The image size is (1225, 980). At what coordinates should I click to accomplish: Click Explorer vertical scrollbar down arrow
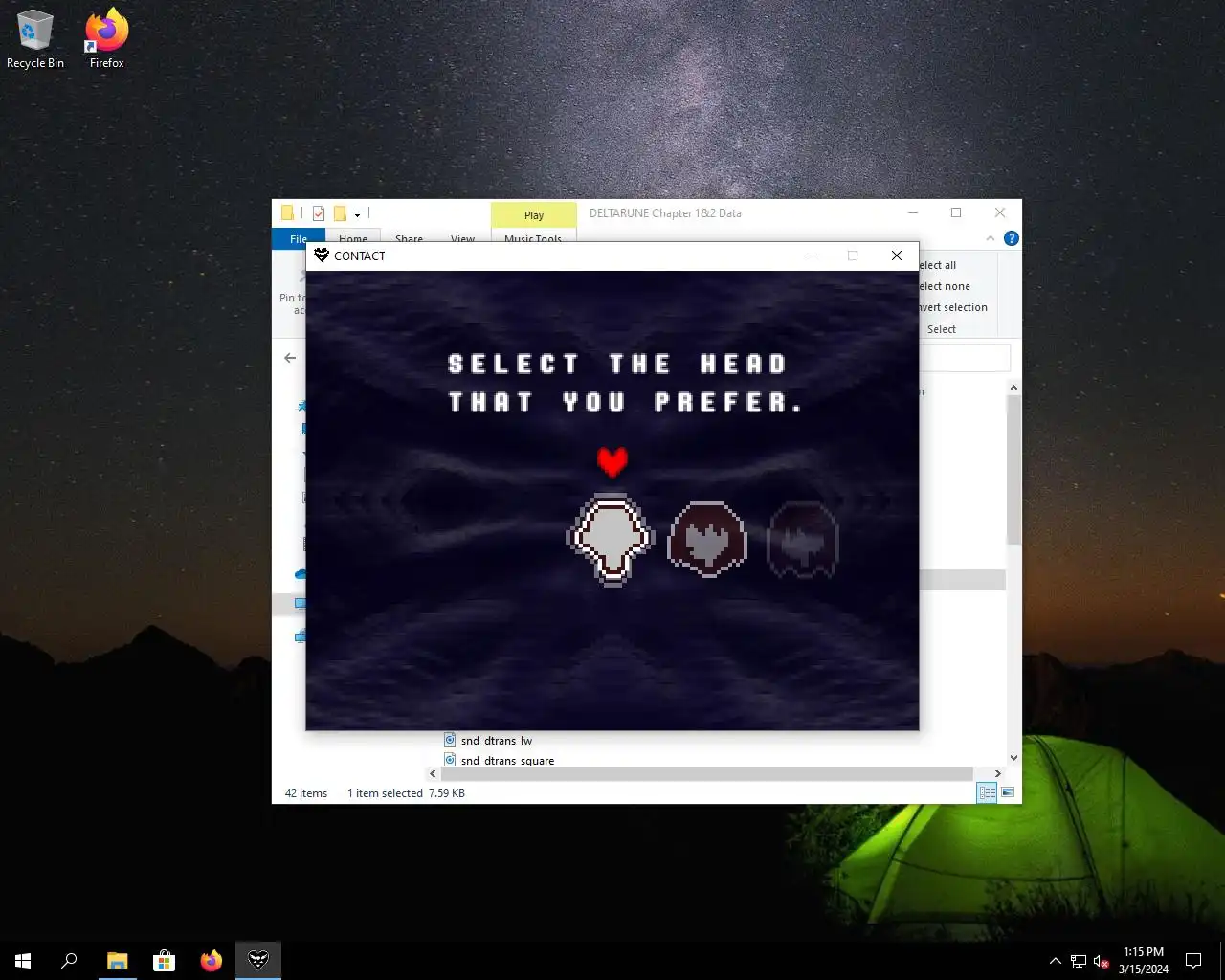1013,758
